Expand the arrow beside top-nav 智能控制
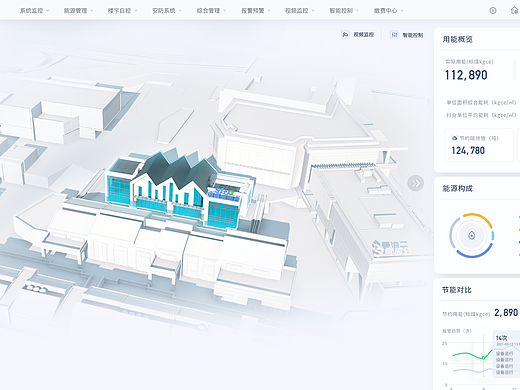The width and height of the screenshot is (520, 390). pyautogui.click(x=357, y=11)
